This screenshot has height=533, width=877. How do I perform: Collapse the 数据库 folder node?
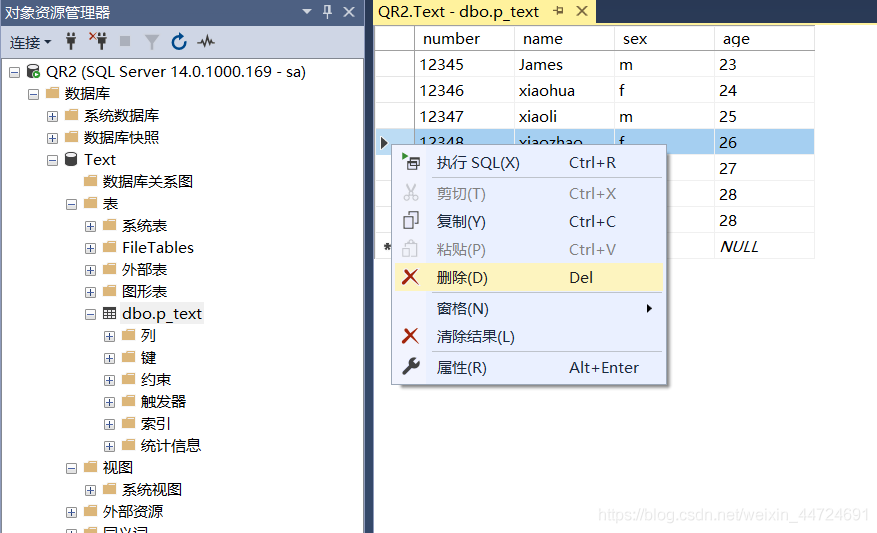34,94
